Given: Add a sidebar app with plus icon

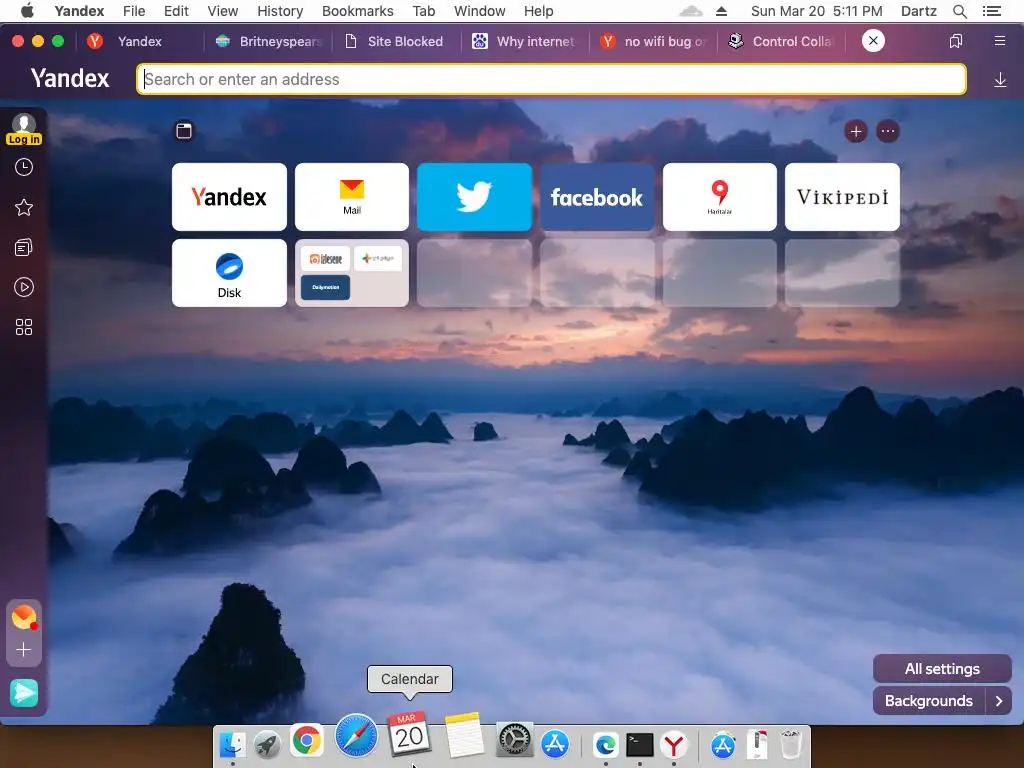Looking at the screenshot, I should (24, 650).
